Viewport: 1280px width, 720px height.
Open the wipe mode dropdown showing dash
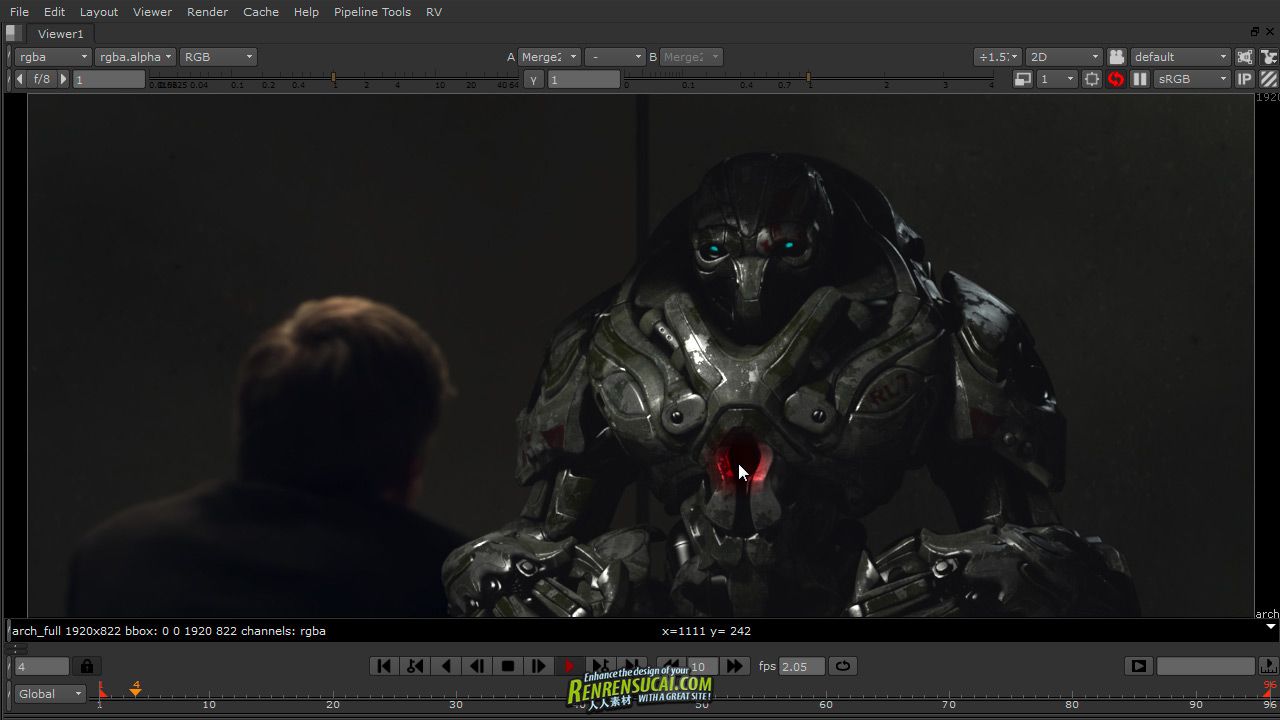pos(614,57)
